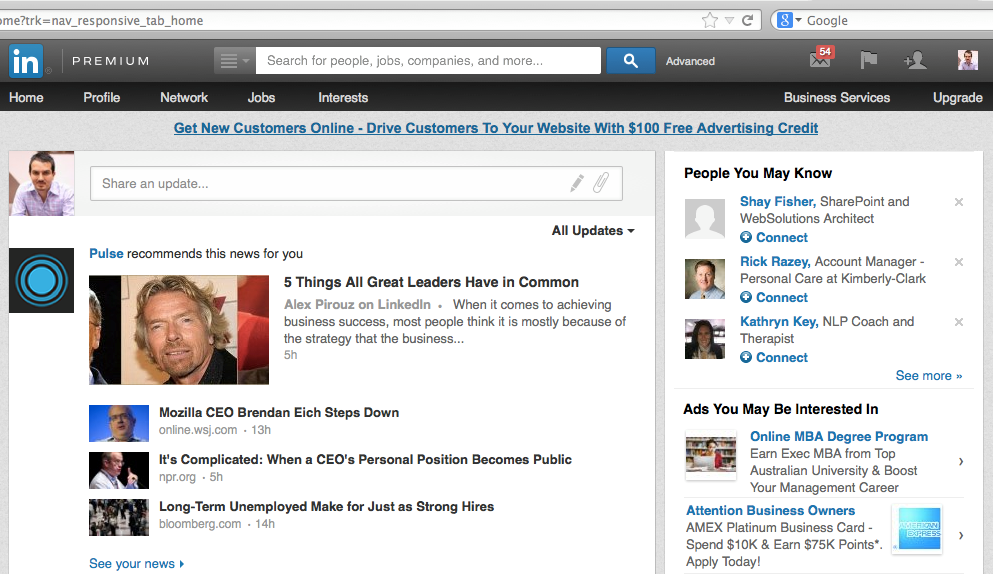Open the Business Services menu

pos(837,98)
